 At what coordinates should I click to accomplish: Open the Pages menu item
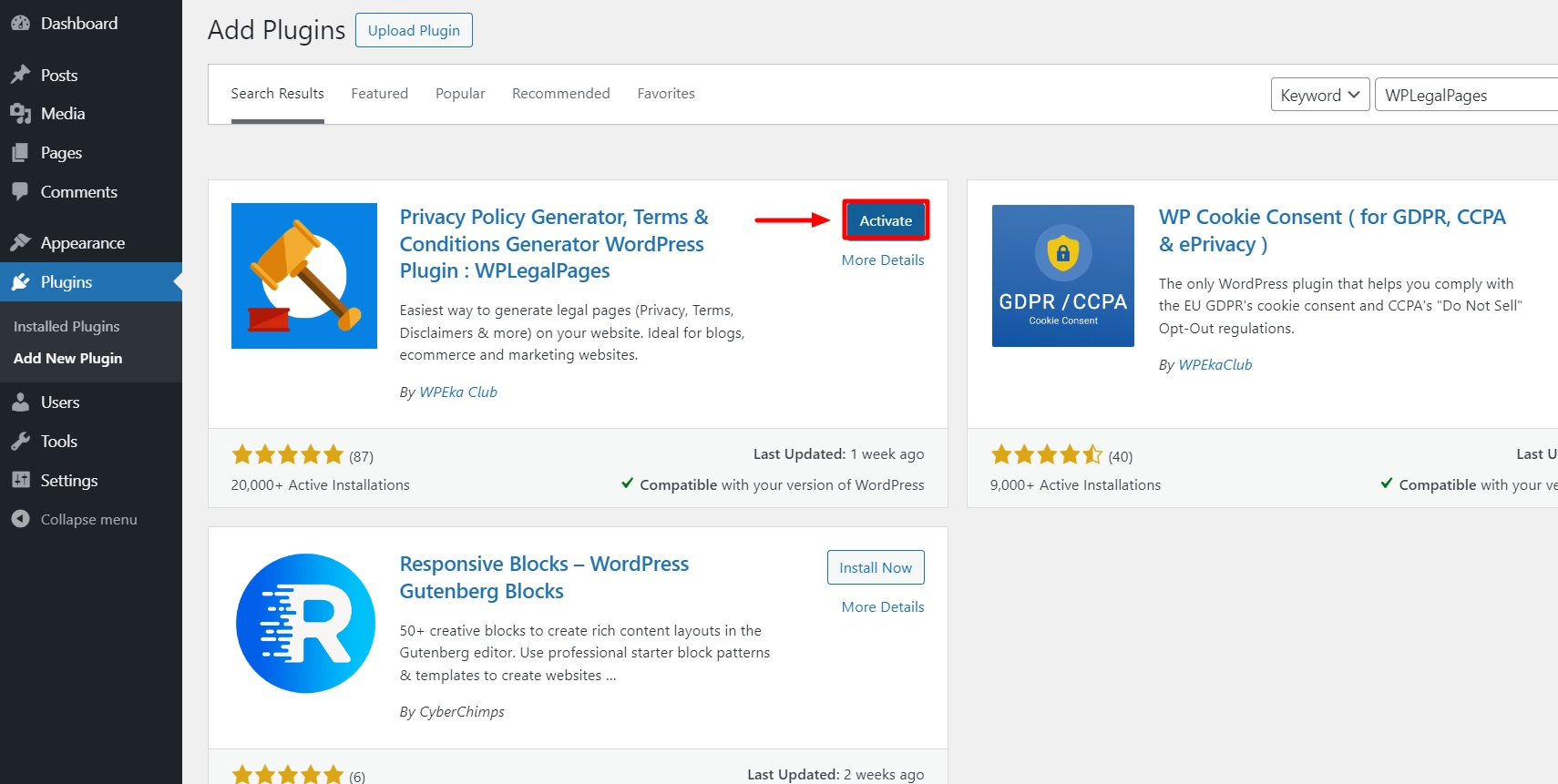pos(91,153)
